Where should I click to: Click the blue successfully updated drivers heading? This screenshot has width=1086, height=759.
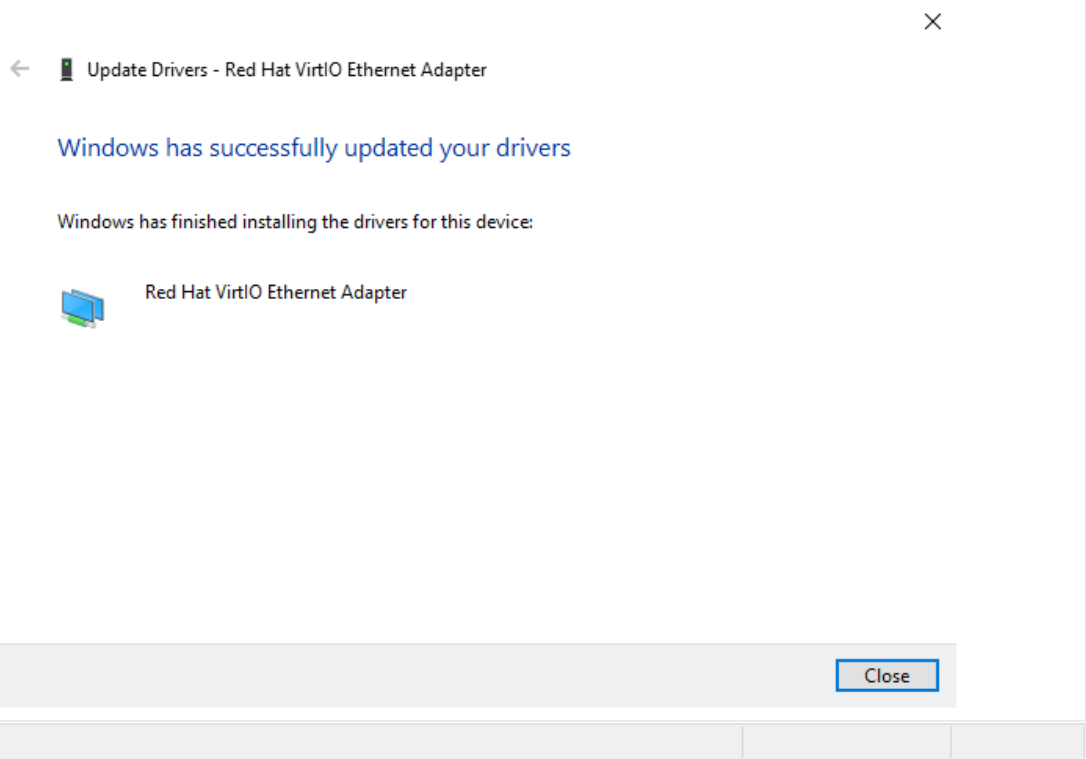(314, 148)
